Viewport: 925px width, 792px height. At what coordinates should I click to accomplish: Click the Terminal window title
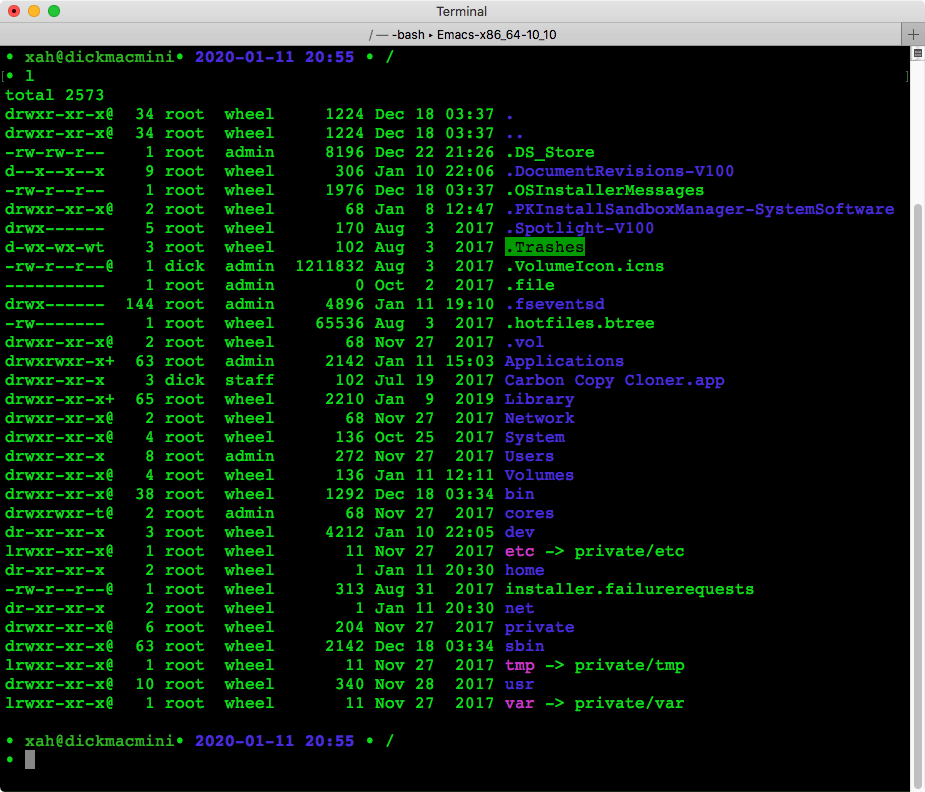tap(461, 11)
